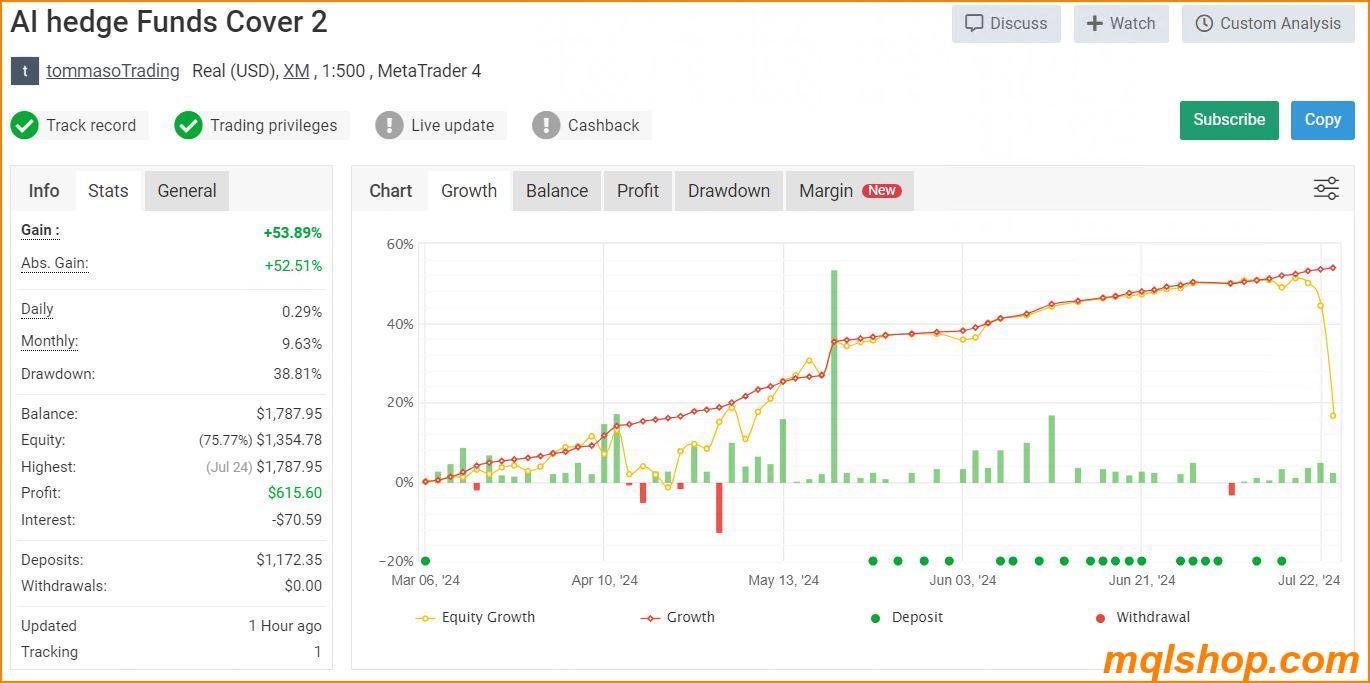Click the Track record green checkmark icon

(x=25, y=125)
